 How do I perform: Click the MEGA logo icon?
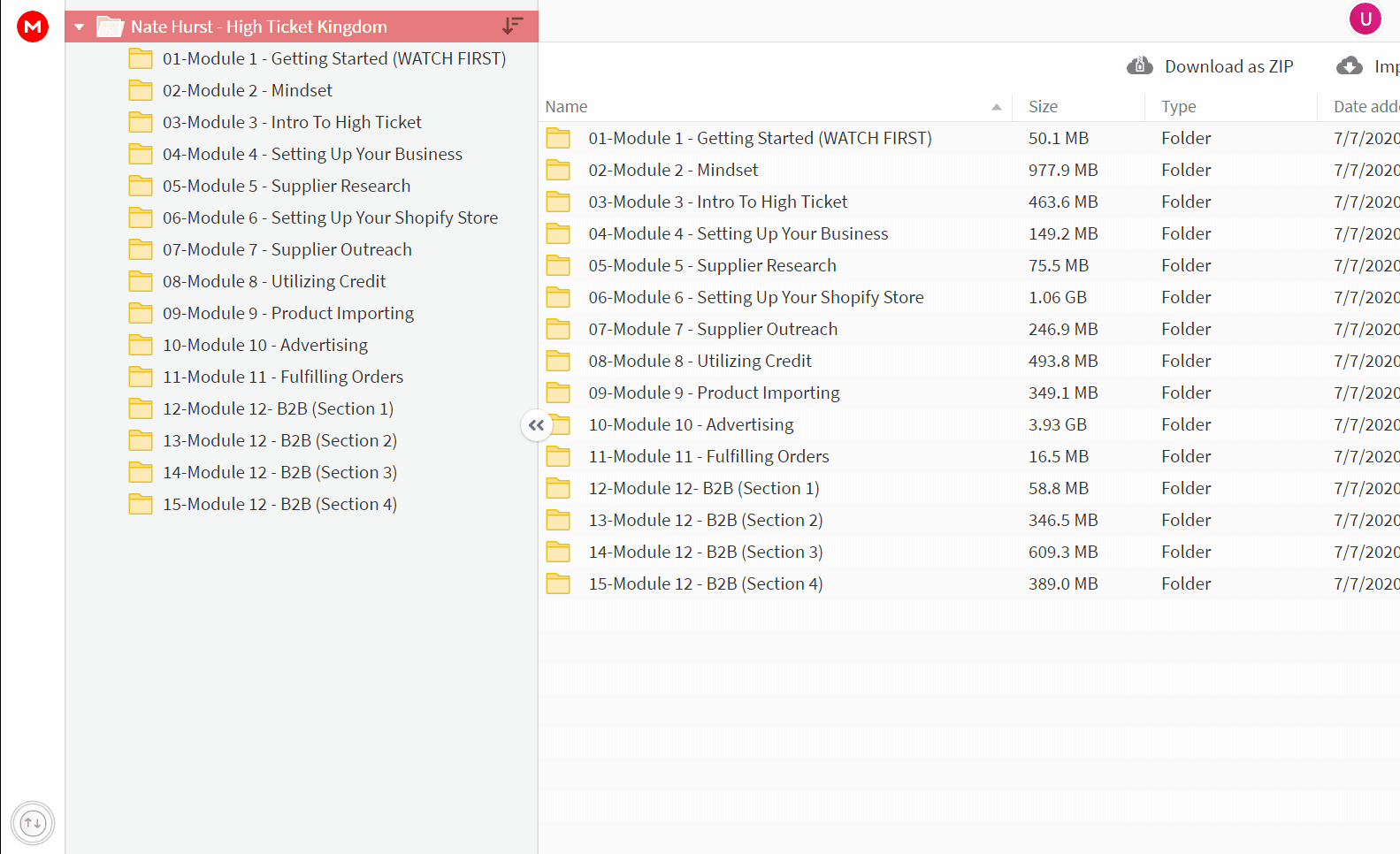tap(33, 27)
